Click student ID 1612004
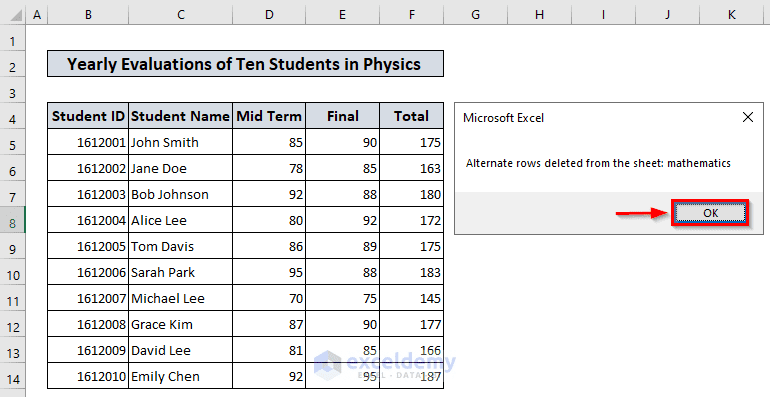Screen dimensions: 770x397 (88, 220)
